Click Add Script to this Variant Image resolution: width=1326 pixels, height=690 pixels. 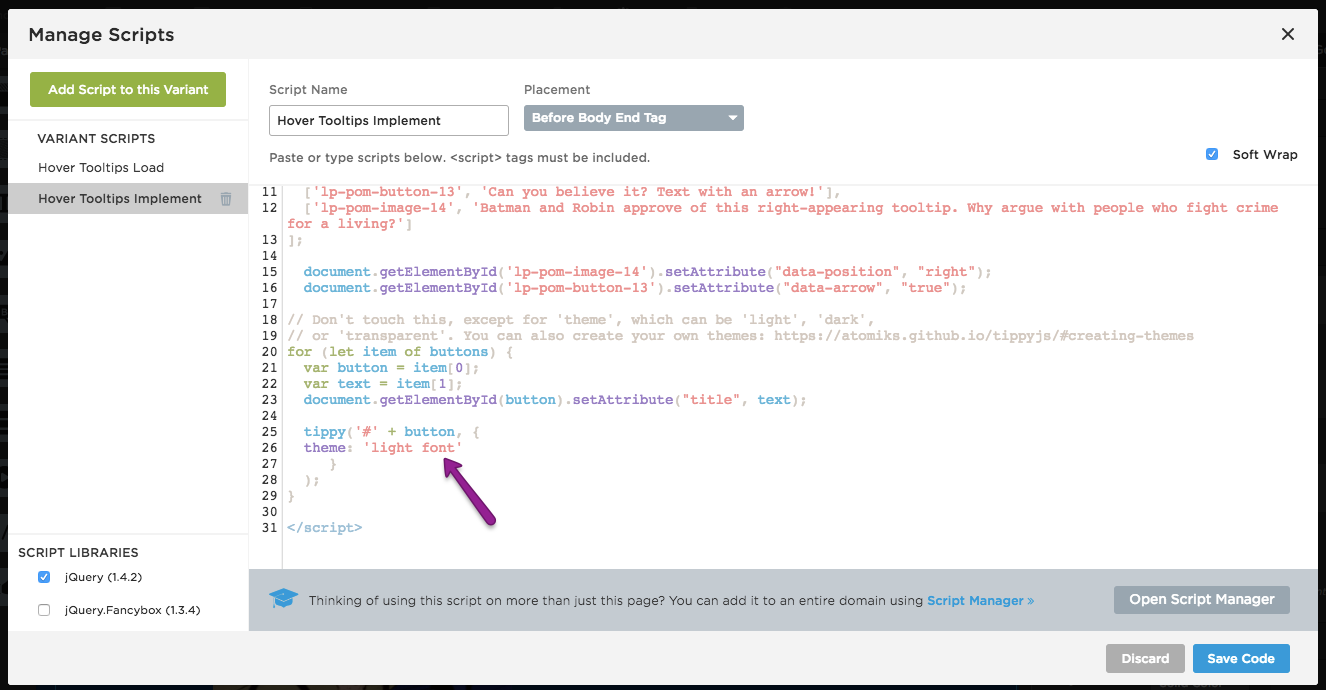[x=128, y=89]
